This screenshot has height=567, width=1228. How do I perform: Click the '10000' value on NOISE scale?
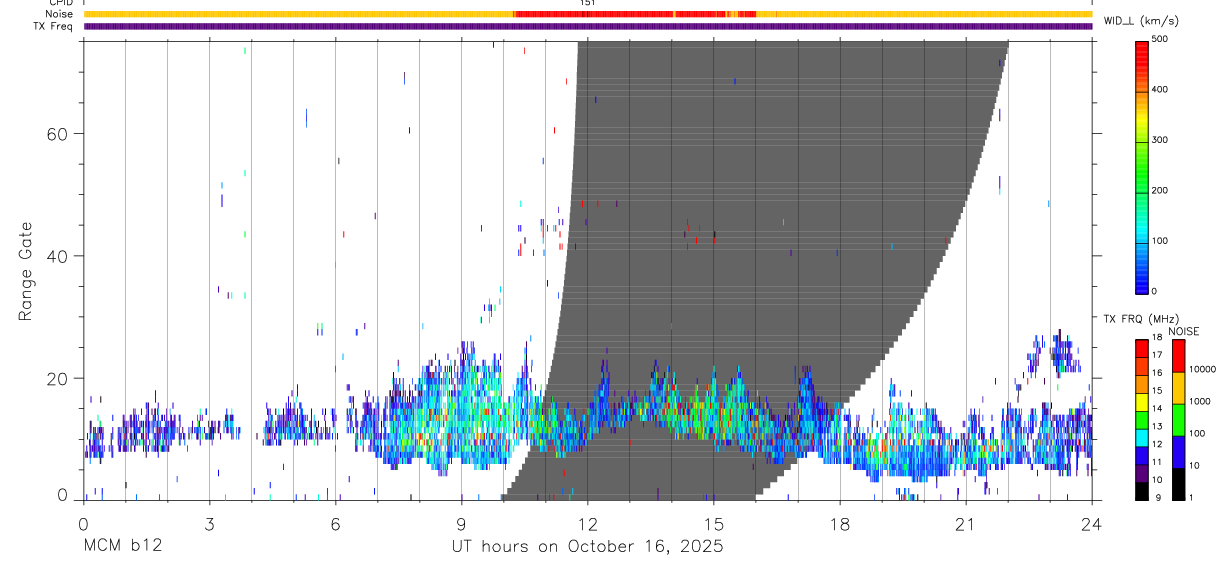[1201, 369]
